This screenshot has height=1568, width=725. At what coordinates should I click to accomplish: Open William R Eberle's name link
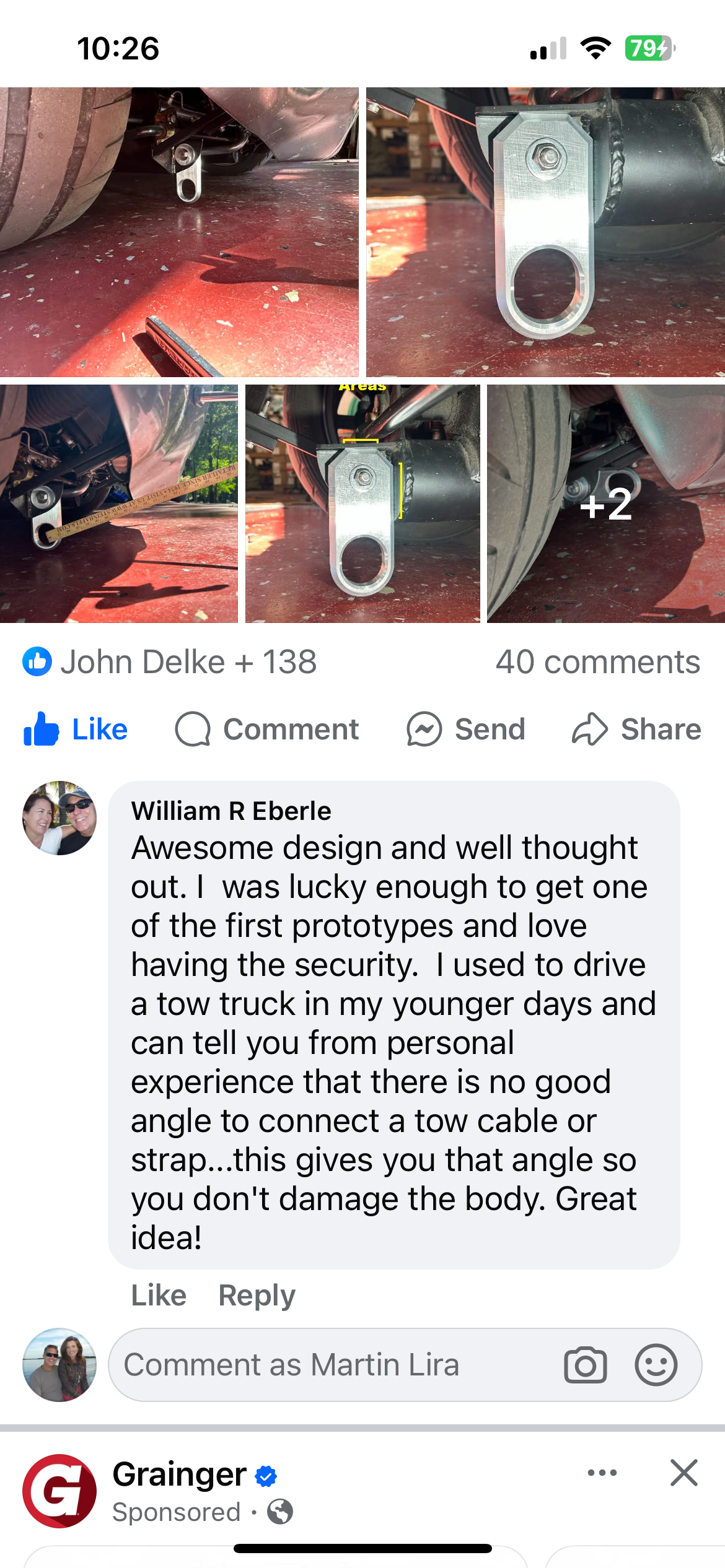(x=231, y=811)
